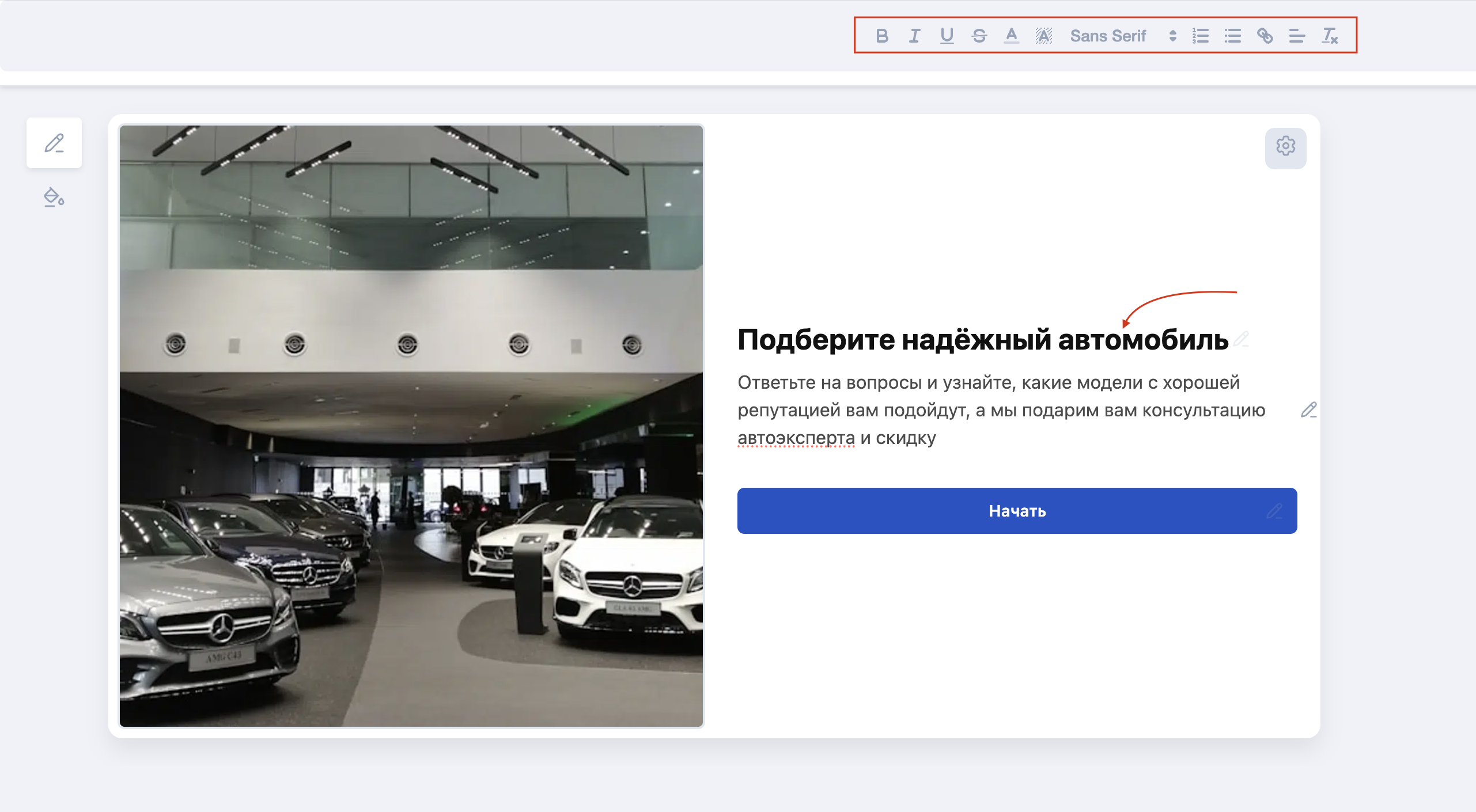The width and height of the screenshot is (1476, 812).
Task: Toggle bold text formatting
Action: coord(881,36)
